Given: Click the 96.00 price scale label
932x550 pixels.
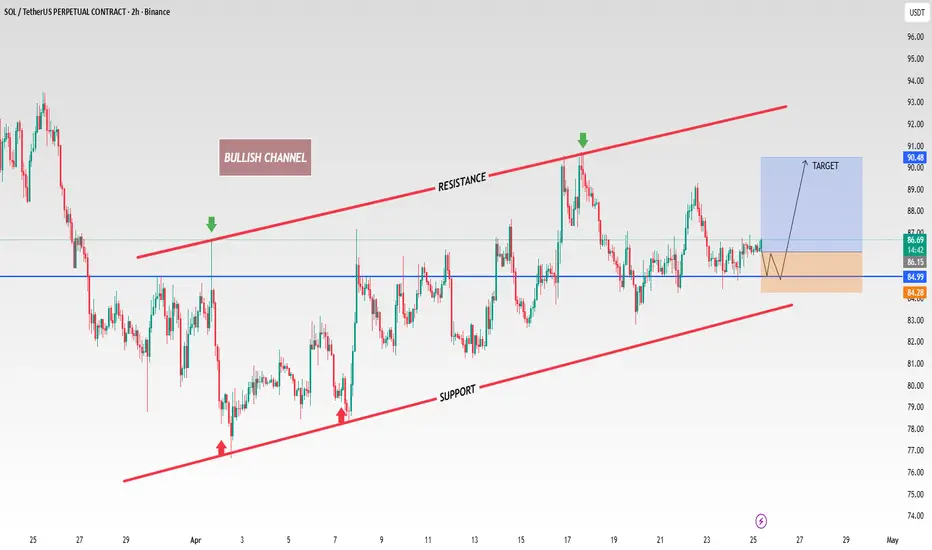Looking at the screenshot, I should pos(915,37).
